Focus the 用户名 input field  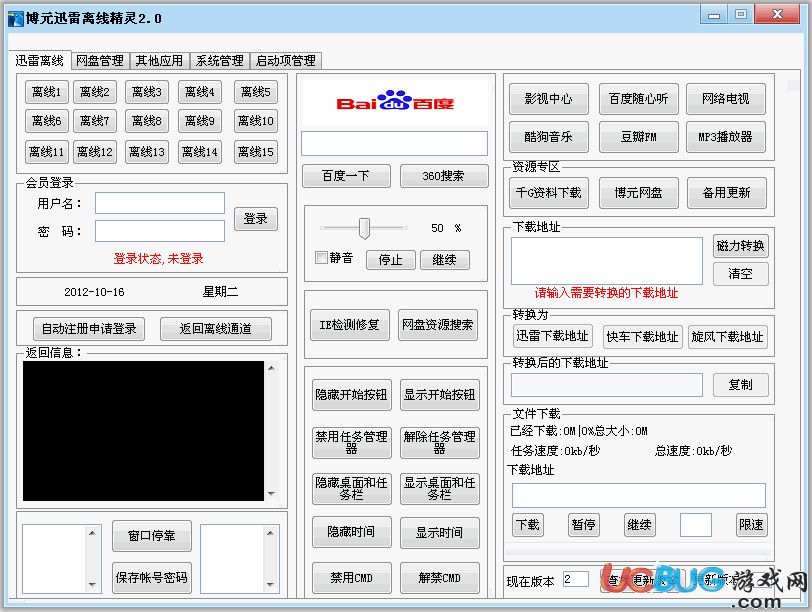pos(160,203)
